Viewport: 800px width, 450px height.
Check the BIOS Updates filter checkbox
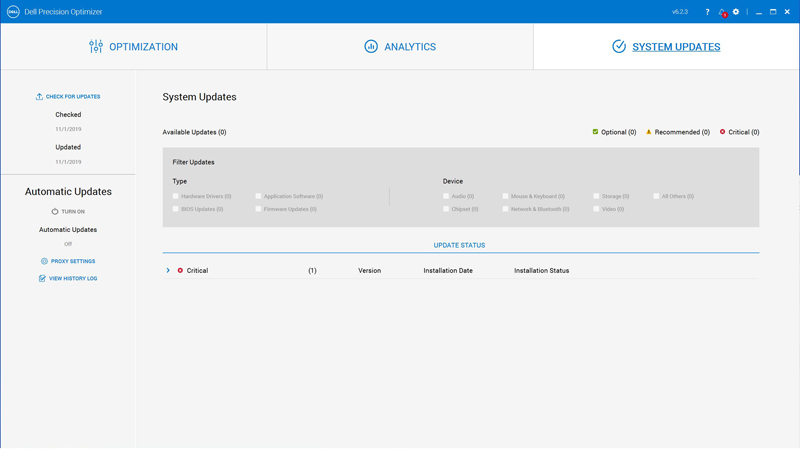[176, 209]
